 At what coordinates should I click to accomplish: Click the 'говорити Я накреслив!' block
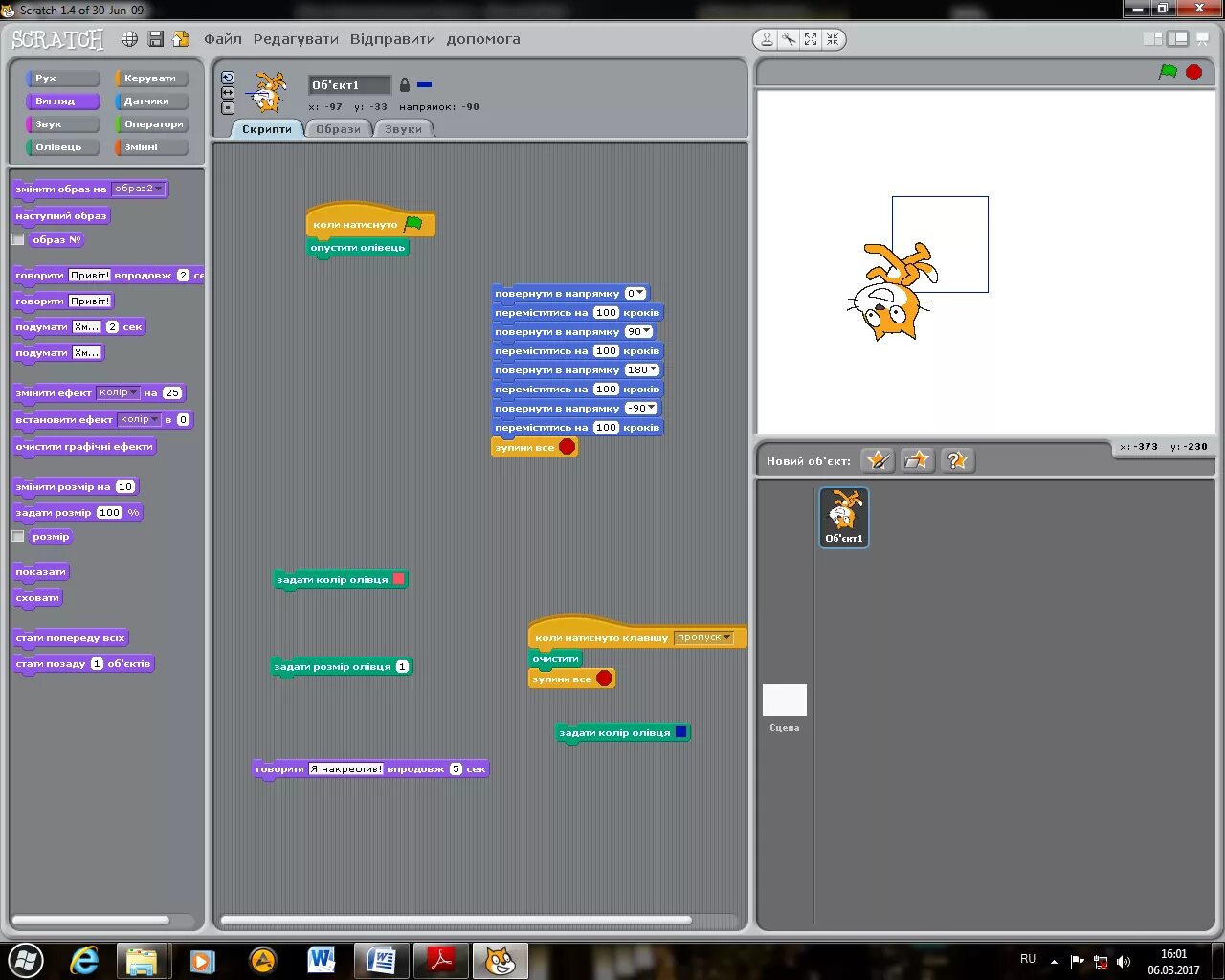point(371,768)
